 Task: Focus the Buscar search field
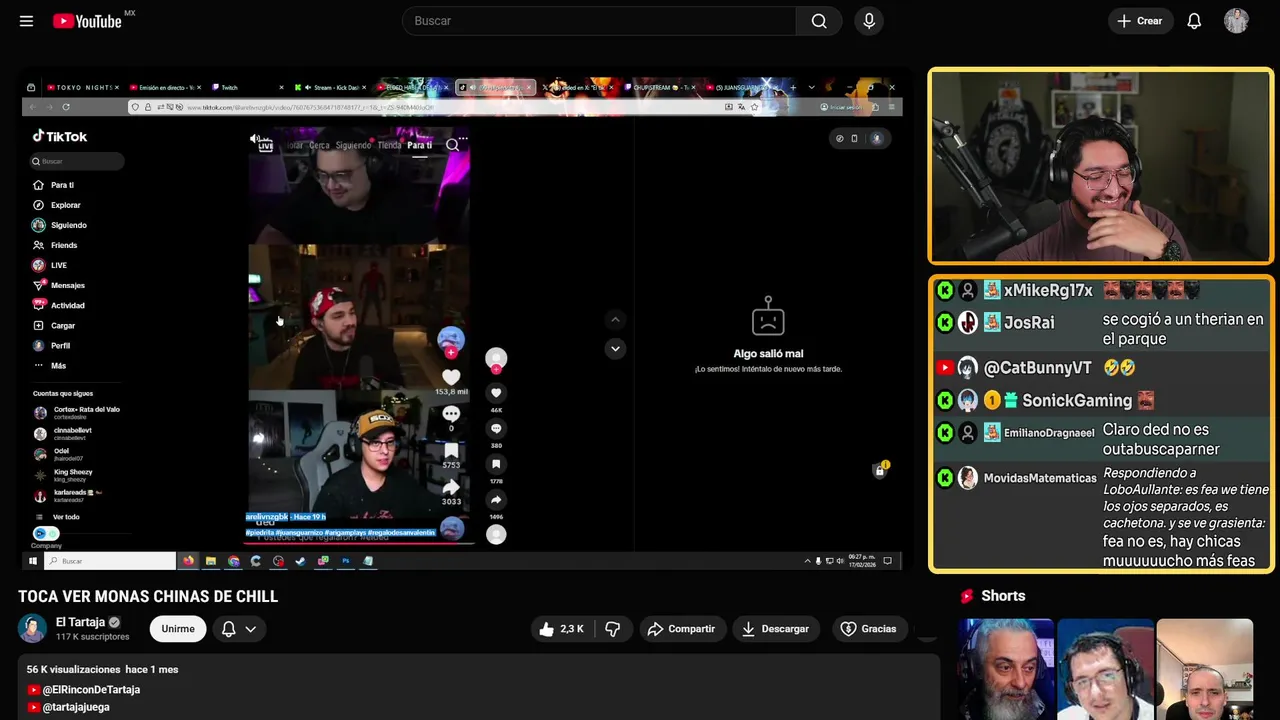click(x=599, y=21)
